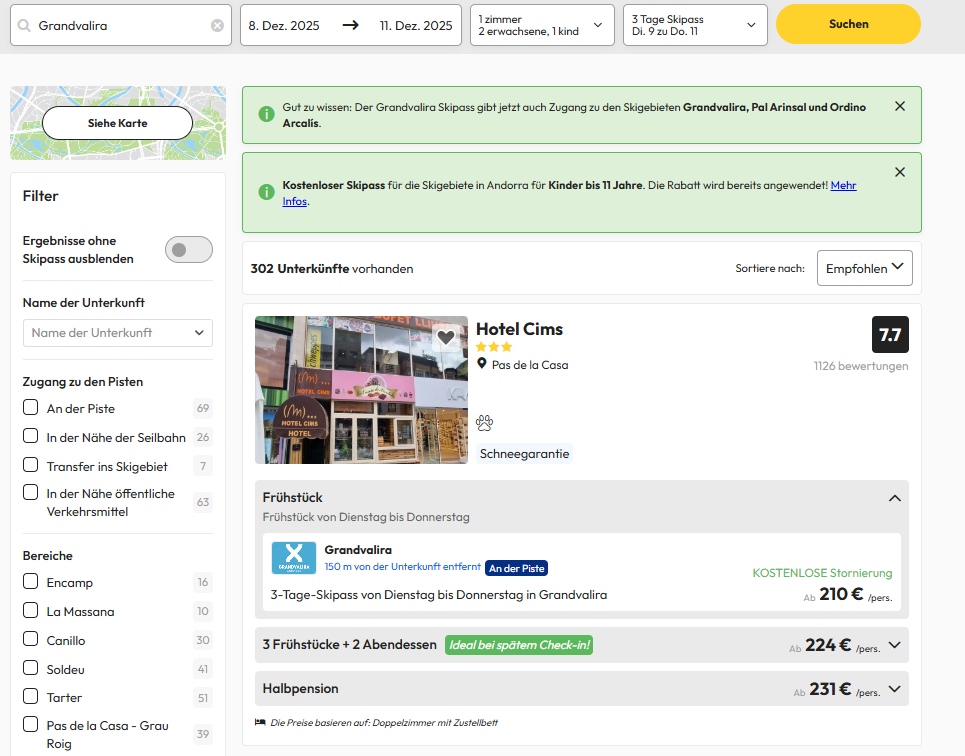Check the An der Piste filter
965x756 pixels.
tap(30, 407)
